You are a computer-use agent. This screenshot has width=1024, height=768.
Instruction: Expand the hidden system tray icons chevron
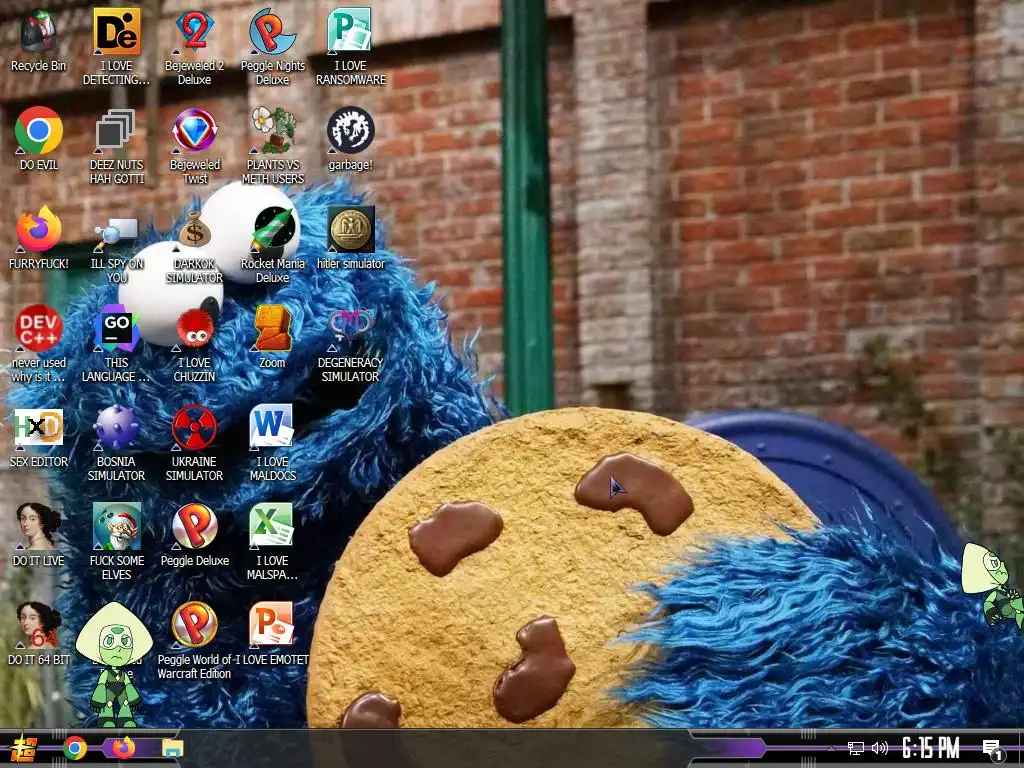[831, 748]
